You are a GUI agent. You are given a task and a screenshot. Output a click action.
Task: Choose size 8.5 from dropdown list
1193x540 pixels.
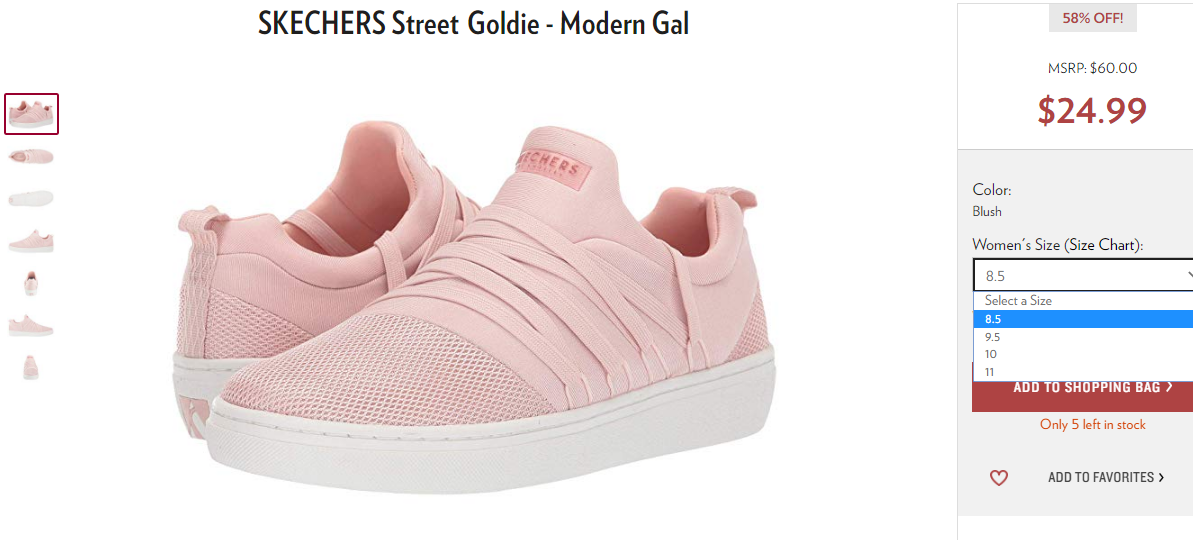(x=1083, y=319)
